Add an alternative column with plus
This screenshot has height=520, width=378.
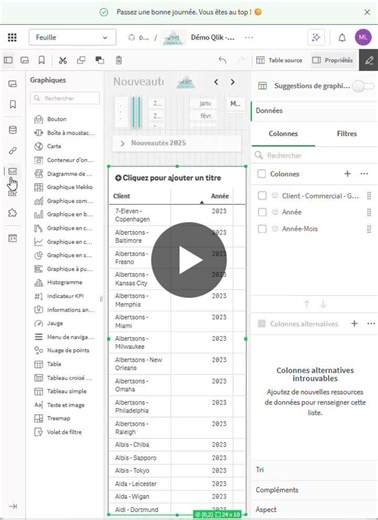pyautogui.click(x=354, y=323)
